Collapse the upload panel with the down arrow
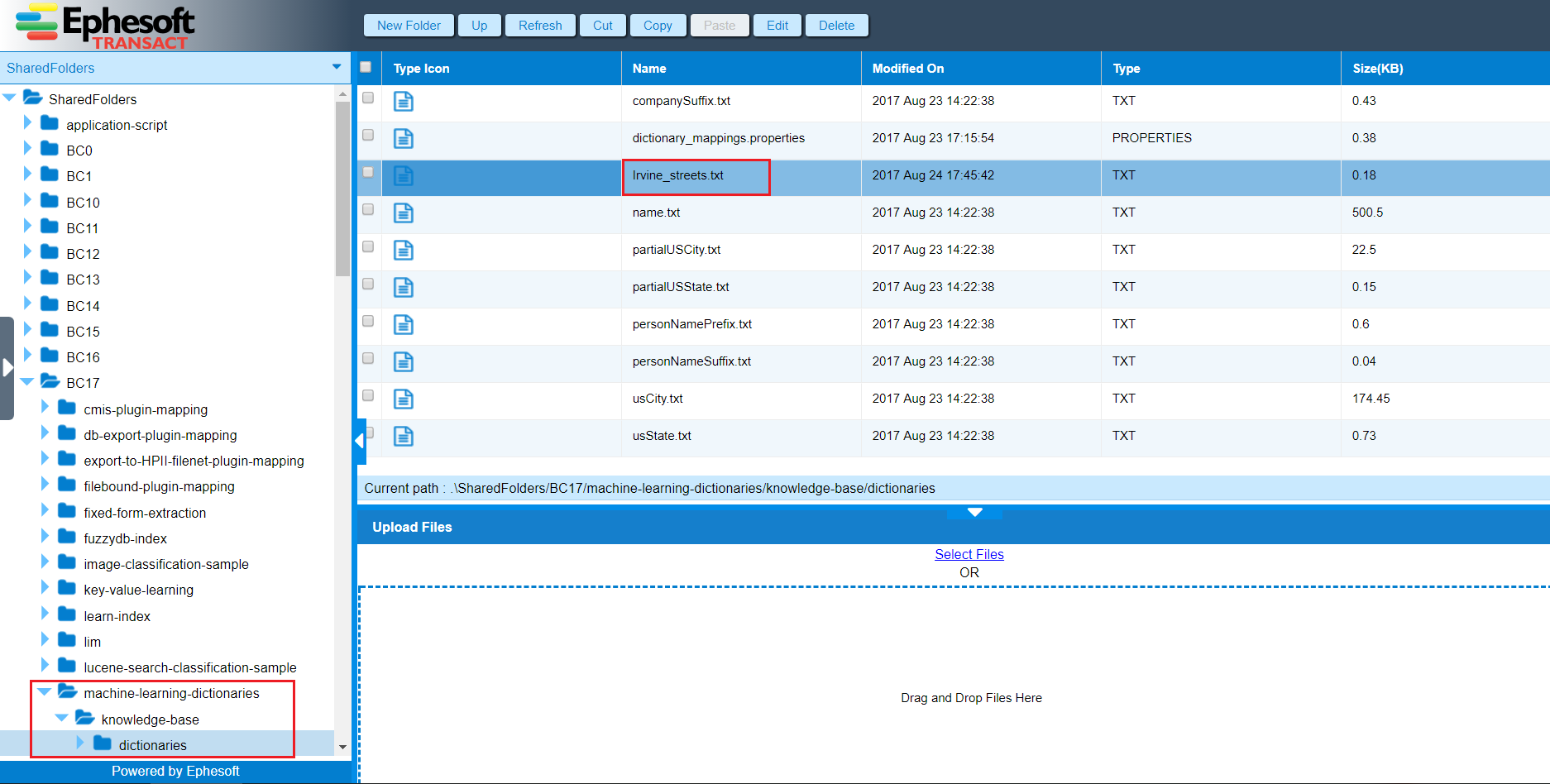Image resolution: width=1550 pixels, height=784 pixels. tap(974, 512)
